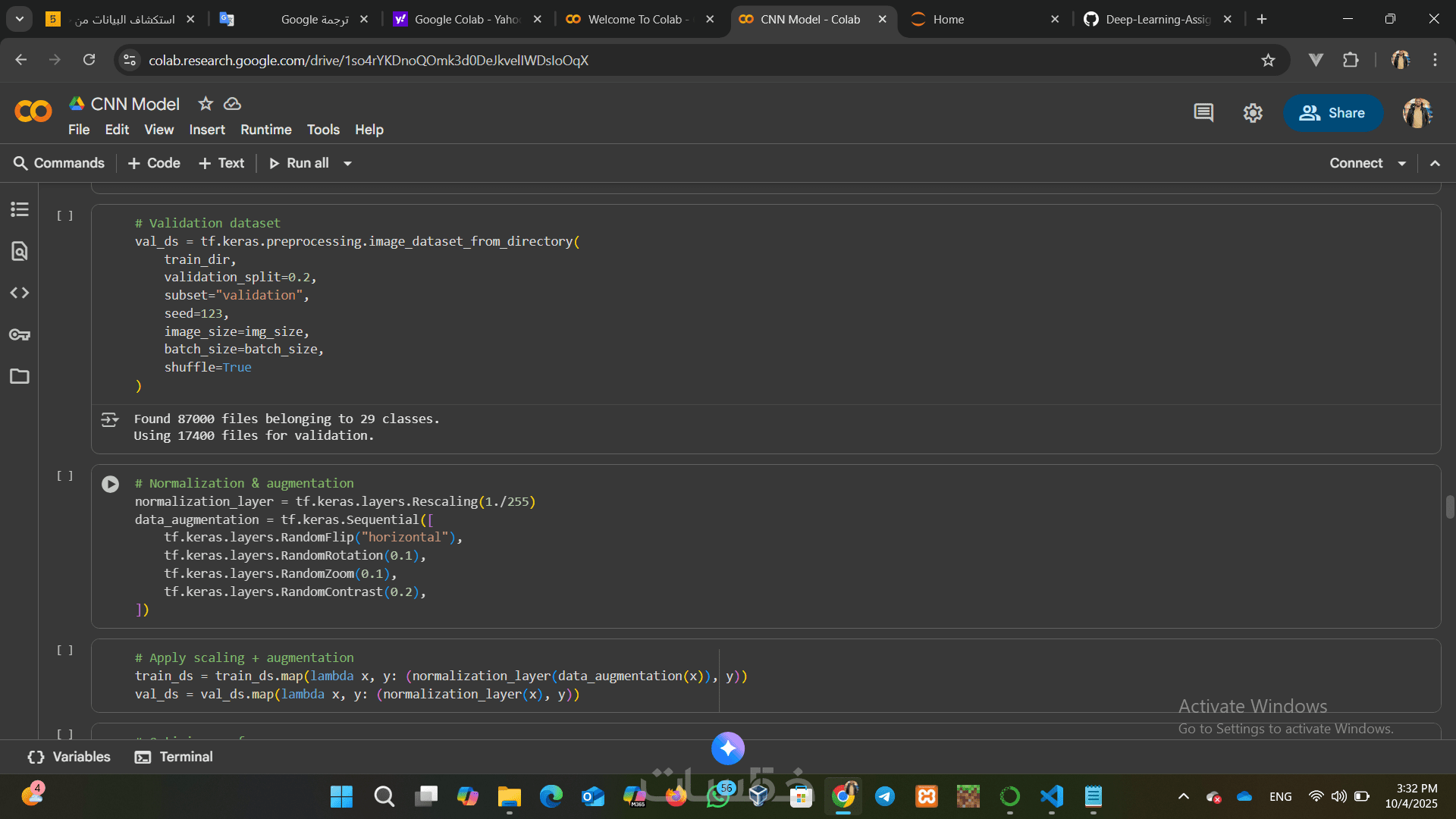Collapse the header with chevron arrow
This screenshot has height=819, width=1456.
coord(1435,163)
